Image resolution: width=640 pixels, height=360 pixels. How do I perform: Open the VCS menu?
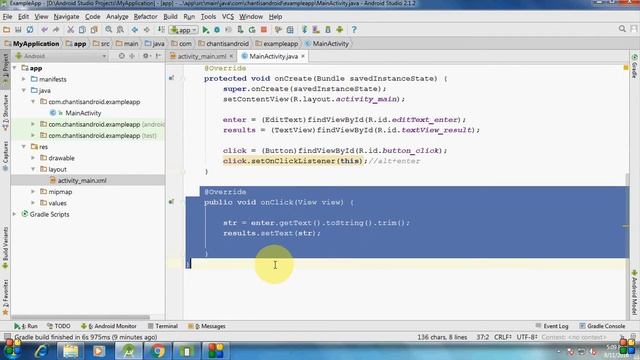228,17
